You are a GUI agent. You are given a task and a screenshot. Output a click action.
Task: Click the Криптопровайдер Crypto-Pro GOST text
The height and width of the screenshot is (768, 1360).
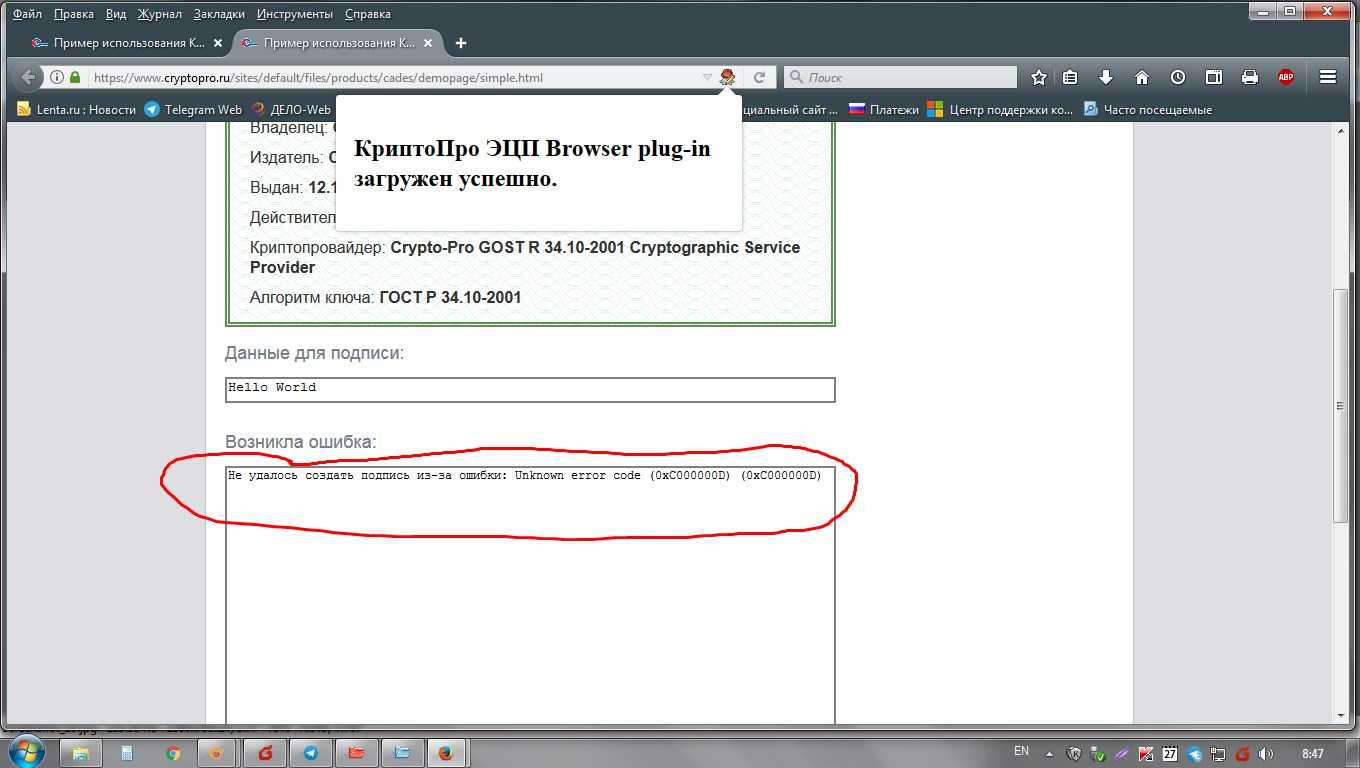click(x=525, y=257)
